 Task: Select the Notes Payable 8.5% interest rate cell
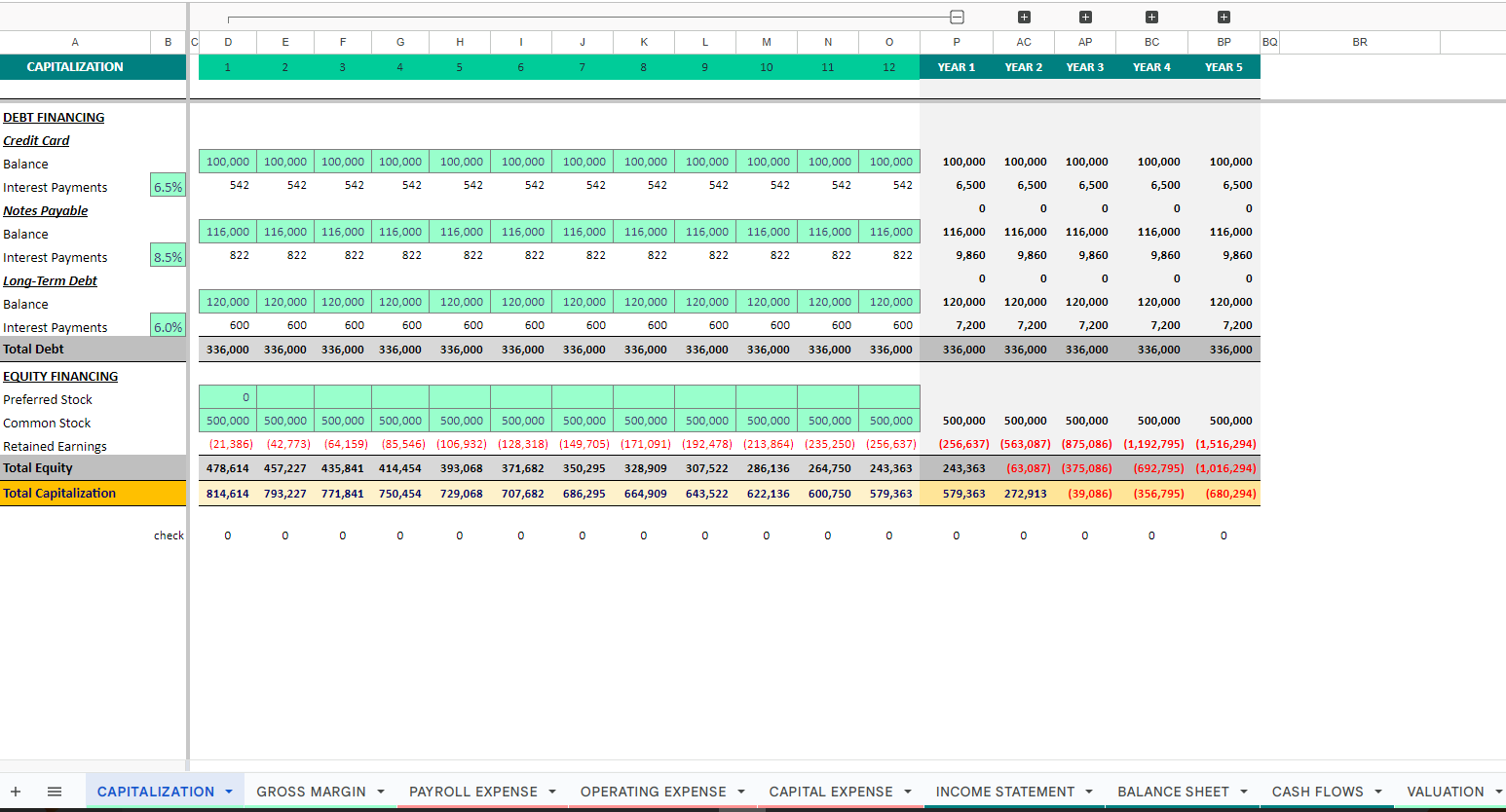click(x=168, y=256)
